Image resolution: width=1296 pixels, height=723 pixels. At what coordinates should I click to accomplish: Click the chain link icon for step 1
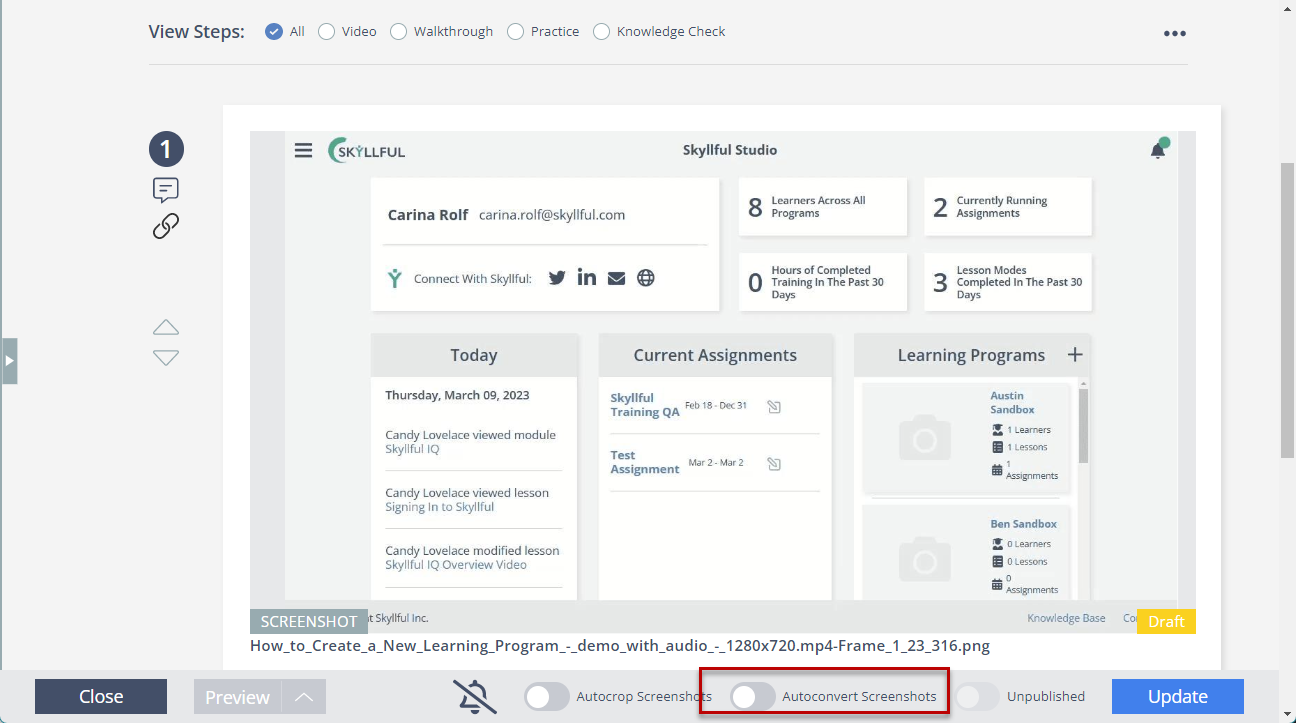pyautogui.click(x=166, y=227)
